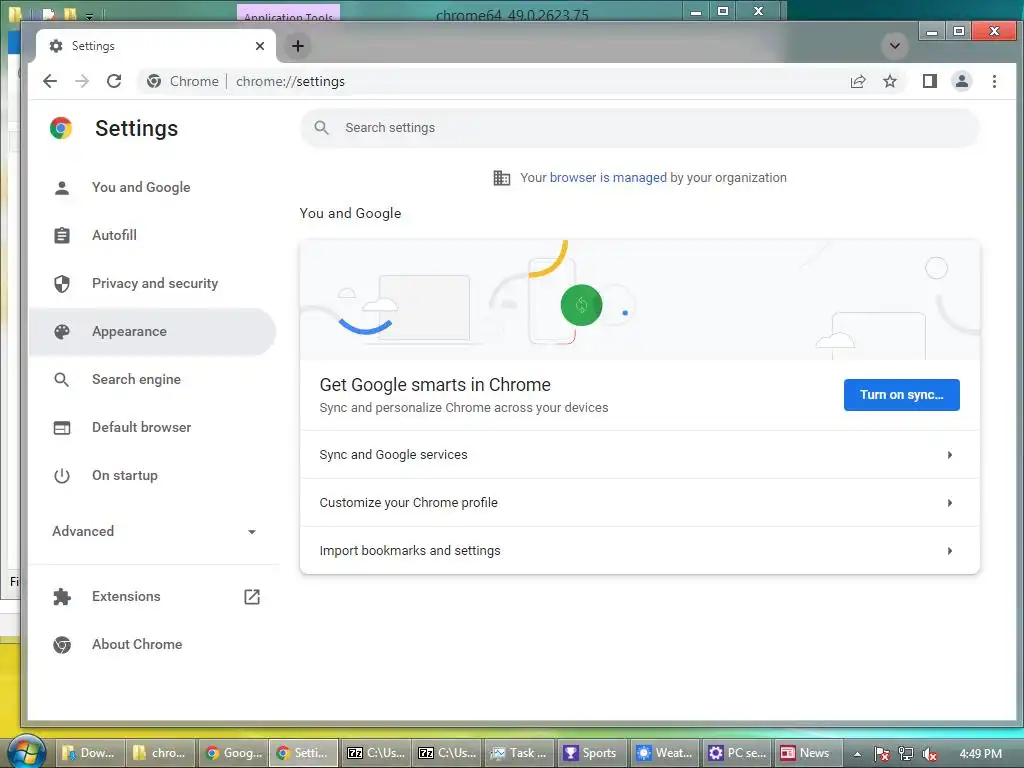The image size is (1024, 768).
Task: Click the Chrome logo beside Settings
Action: [61, 129]
